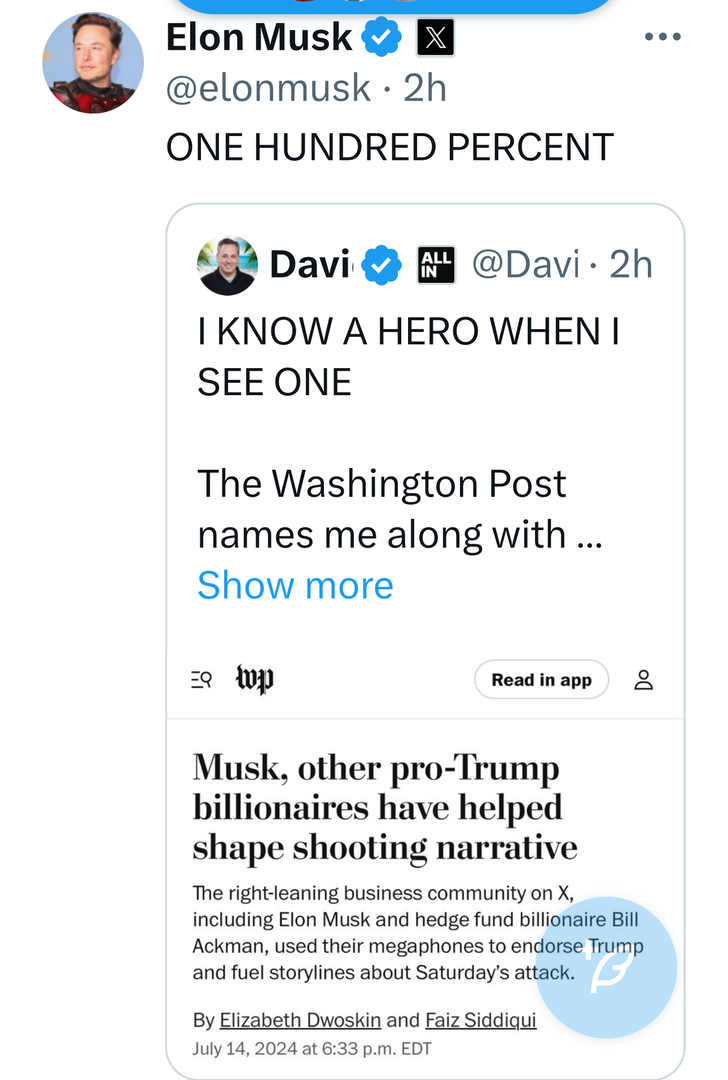Tap the floating compose post button
Viewport: 728px width, 1080px height.
coord(606,968)
